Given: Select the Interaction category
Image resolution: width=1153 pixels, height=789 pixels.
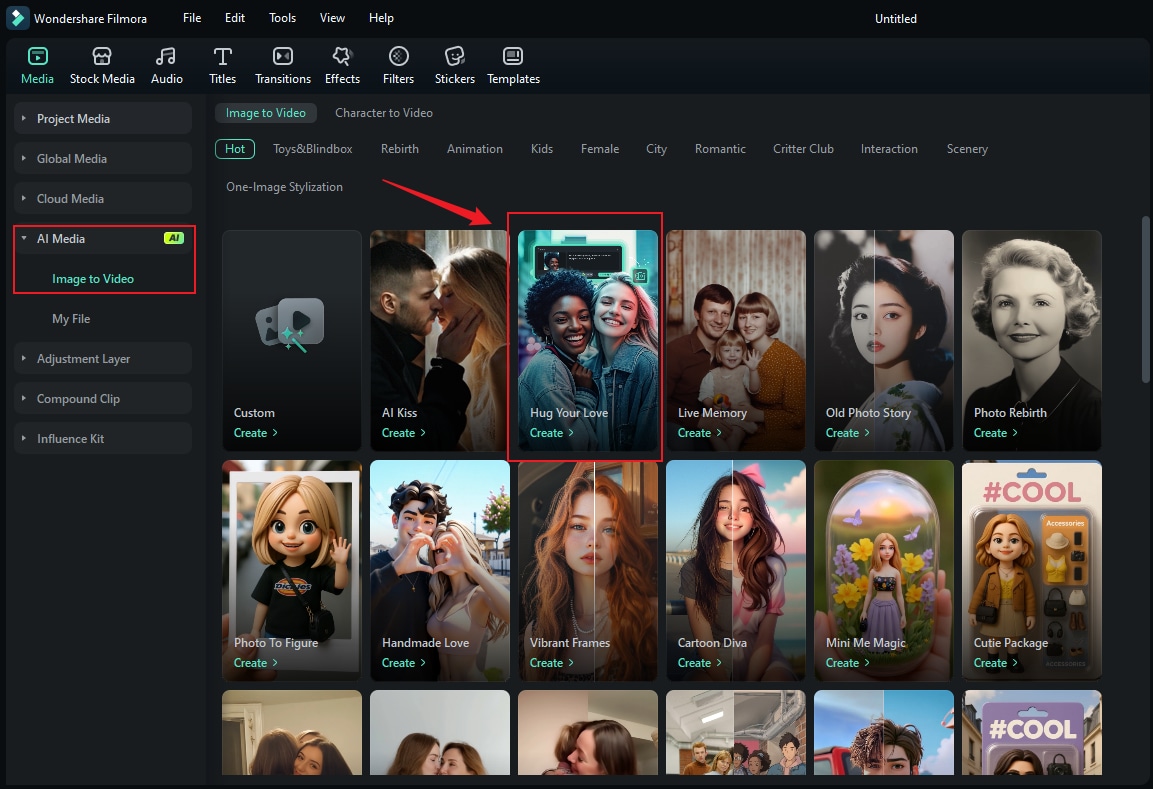Looking at the screenshot, I should coord(889,149).
